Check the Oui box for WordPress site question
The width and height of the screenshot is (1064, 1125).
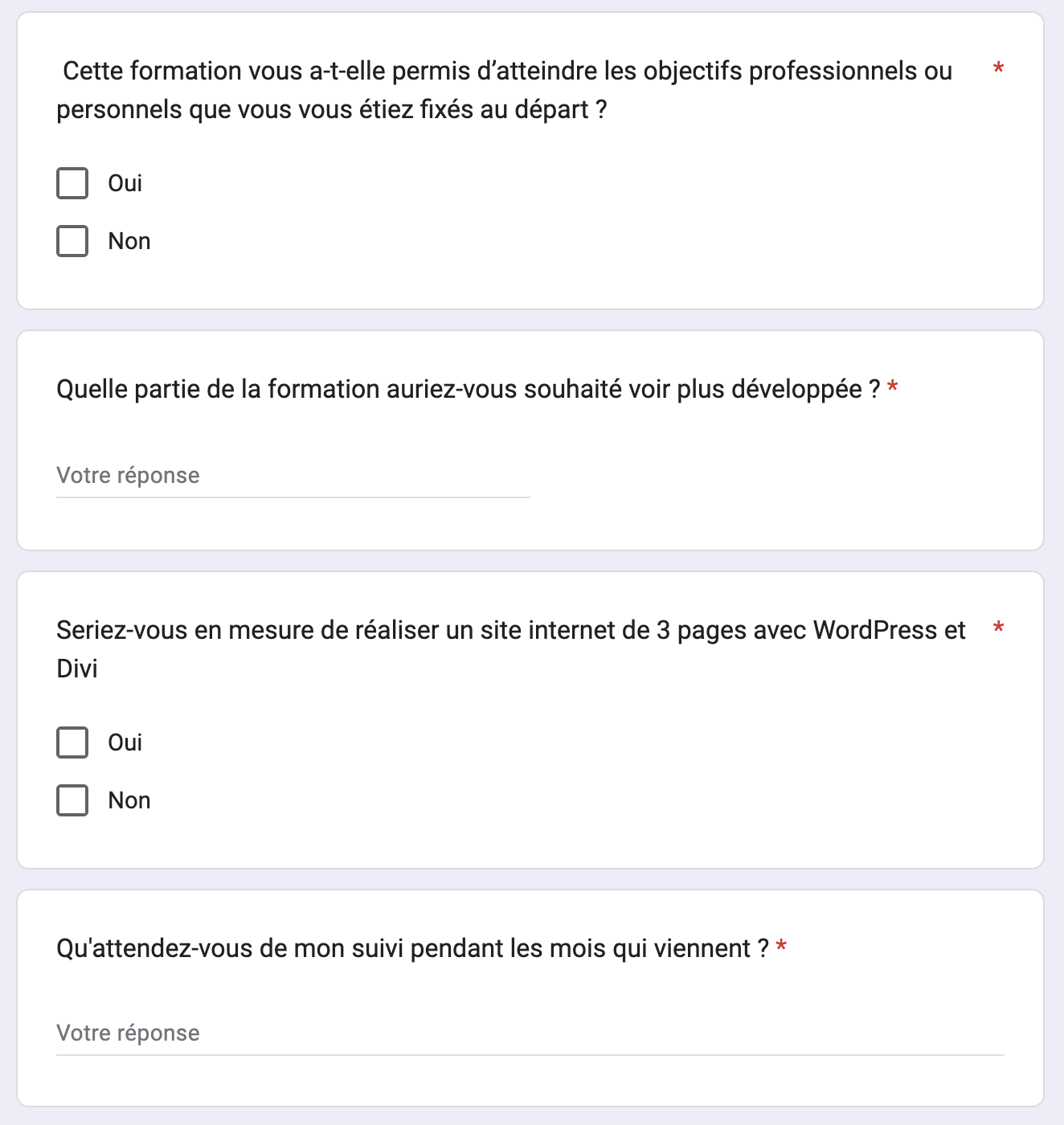pyautogui.click(x=72, y=742)
